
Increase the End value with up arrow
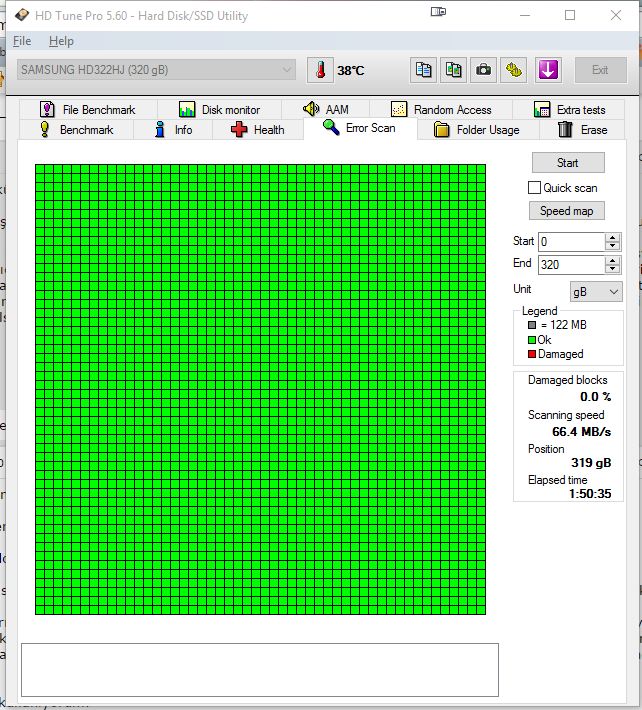click(x=613, y=261)
